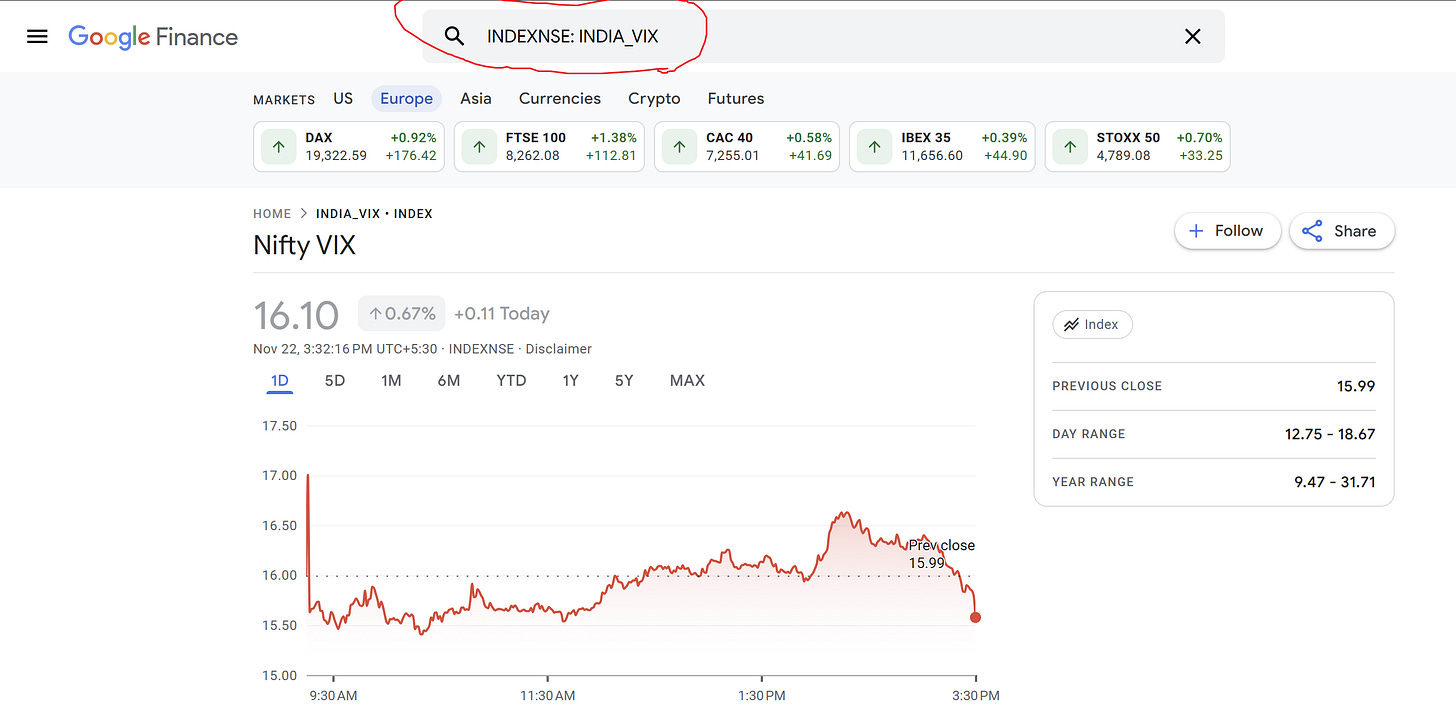Viewport: 1456px width, 717px height.
Task: Click the Disclaimer link
Action: 558,349
